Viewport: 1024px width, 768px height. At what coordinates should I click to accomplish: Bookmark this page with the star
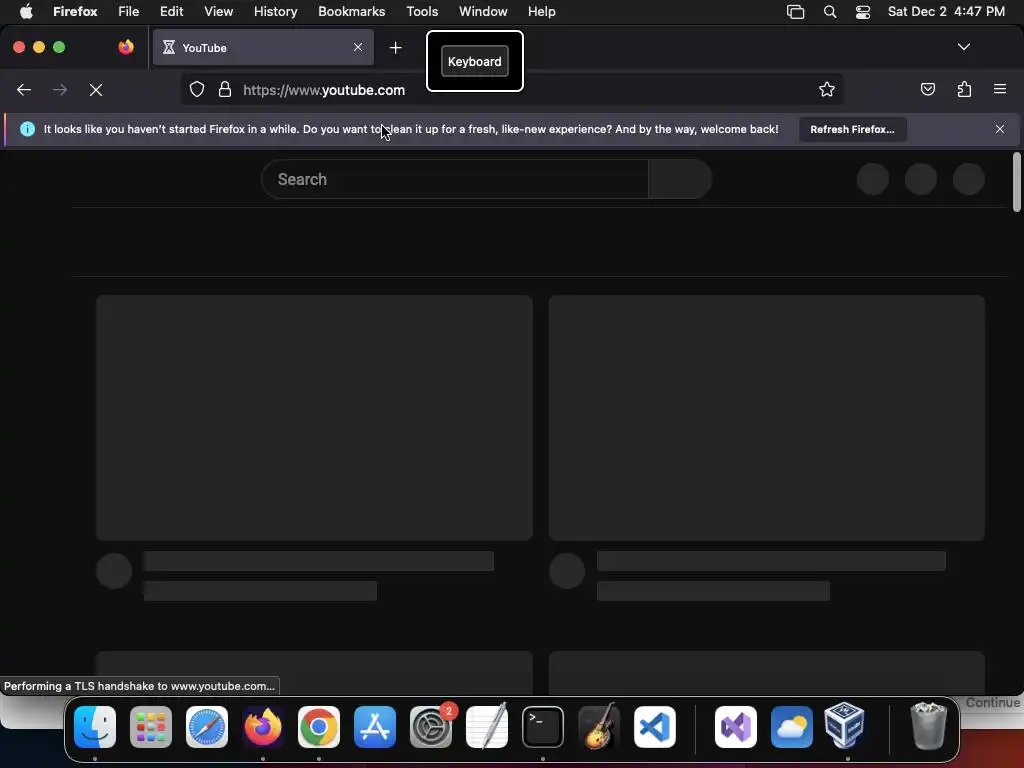click(827, 89)
